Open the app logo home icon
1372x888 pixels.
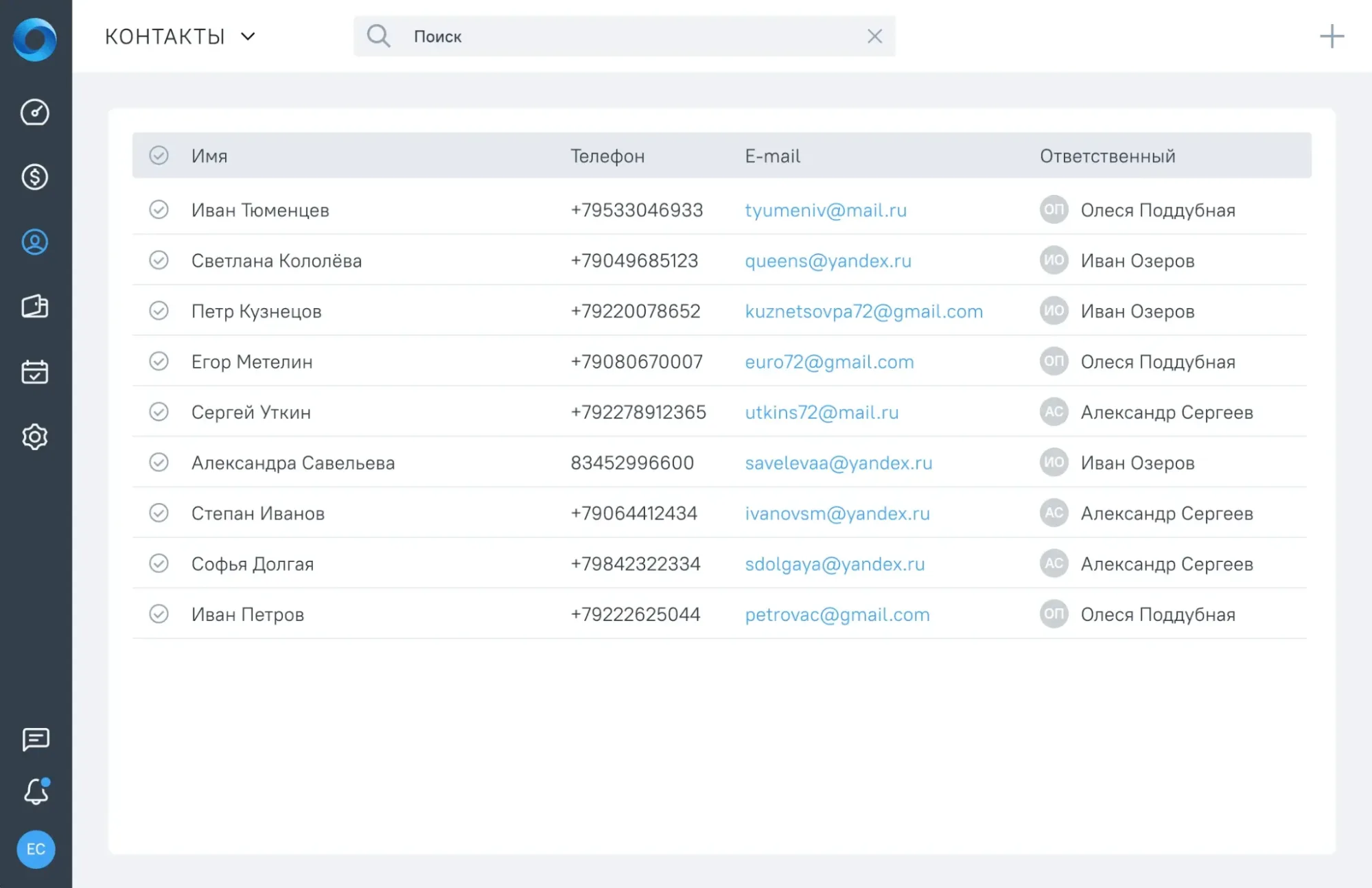coord(35,39)
